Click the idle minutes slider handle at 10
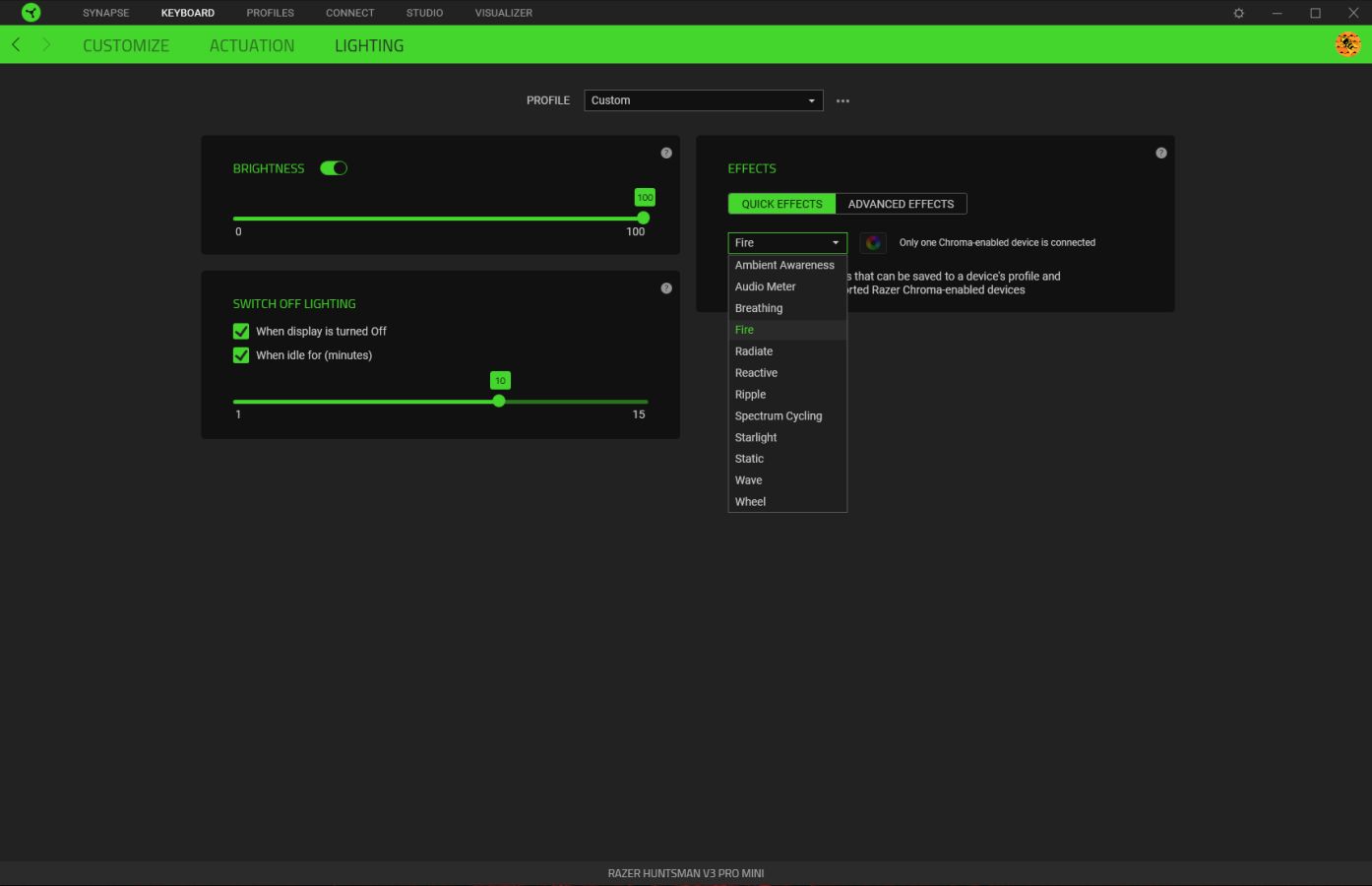Screen dimensions: 1372x886 click(x=499, y=401)
